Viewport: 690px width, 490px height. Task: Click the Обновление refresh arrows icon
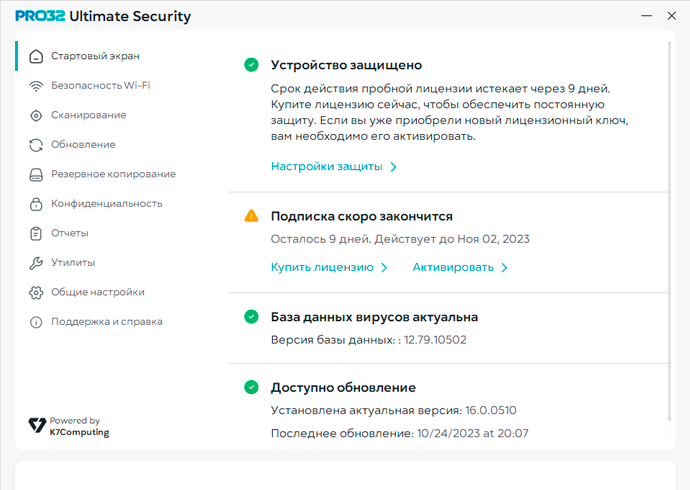[36, 145]
